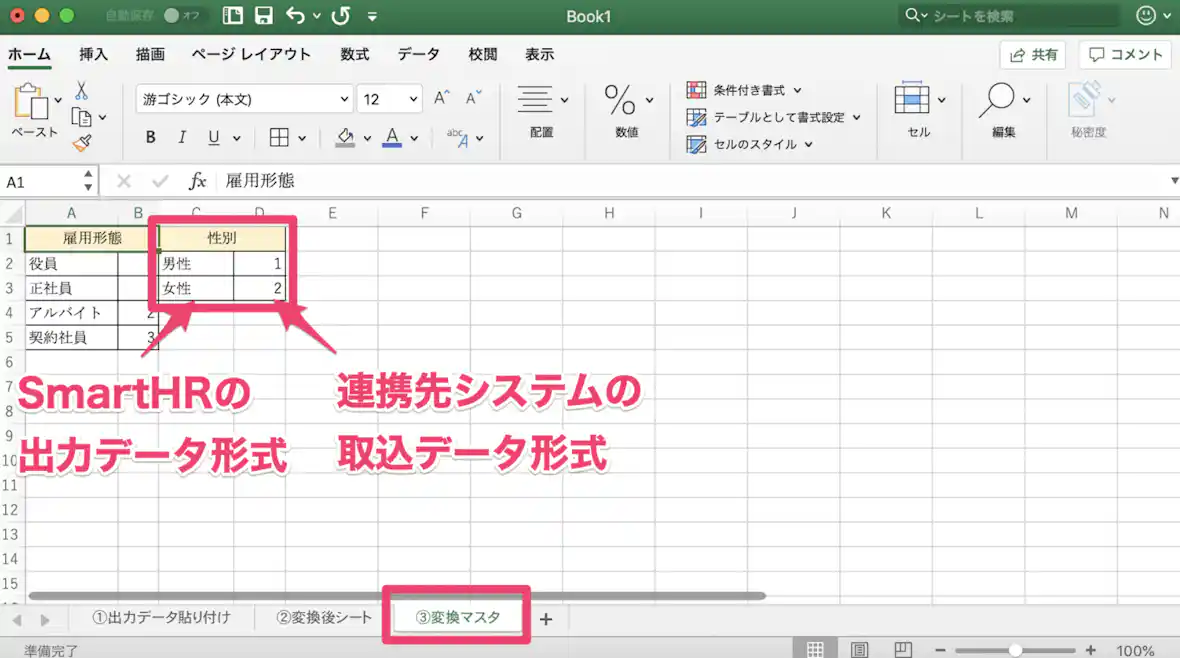This screenshot has width=1180, height=658.
Task: Click the コメント button
Action: click(1124, 55)
